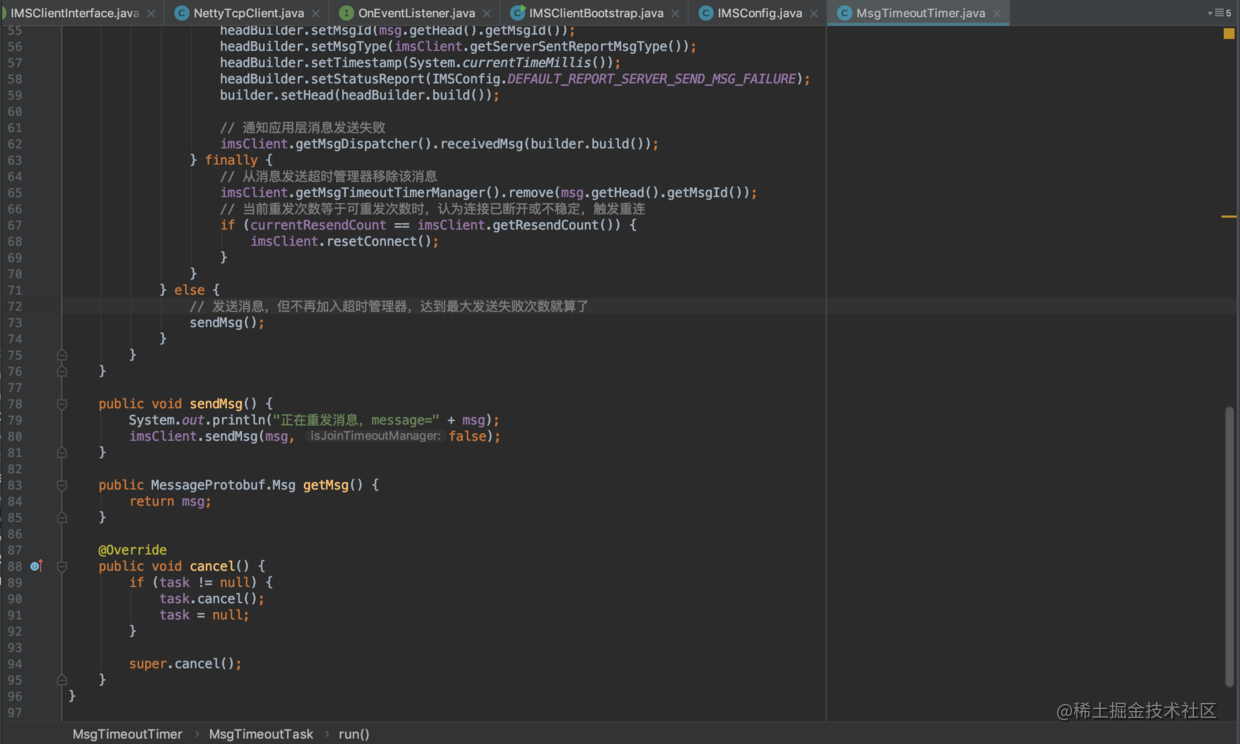Select the run() breadcrumb
The image size is (1240, 744).
click(354, 734)
